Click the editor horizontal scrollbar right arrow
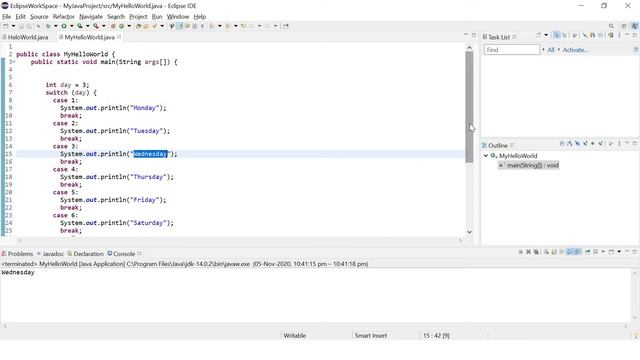 [x=460, y=240]
